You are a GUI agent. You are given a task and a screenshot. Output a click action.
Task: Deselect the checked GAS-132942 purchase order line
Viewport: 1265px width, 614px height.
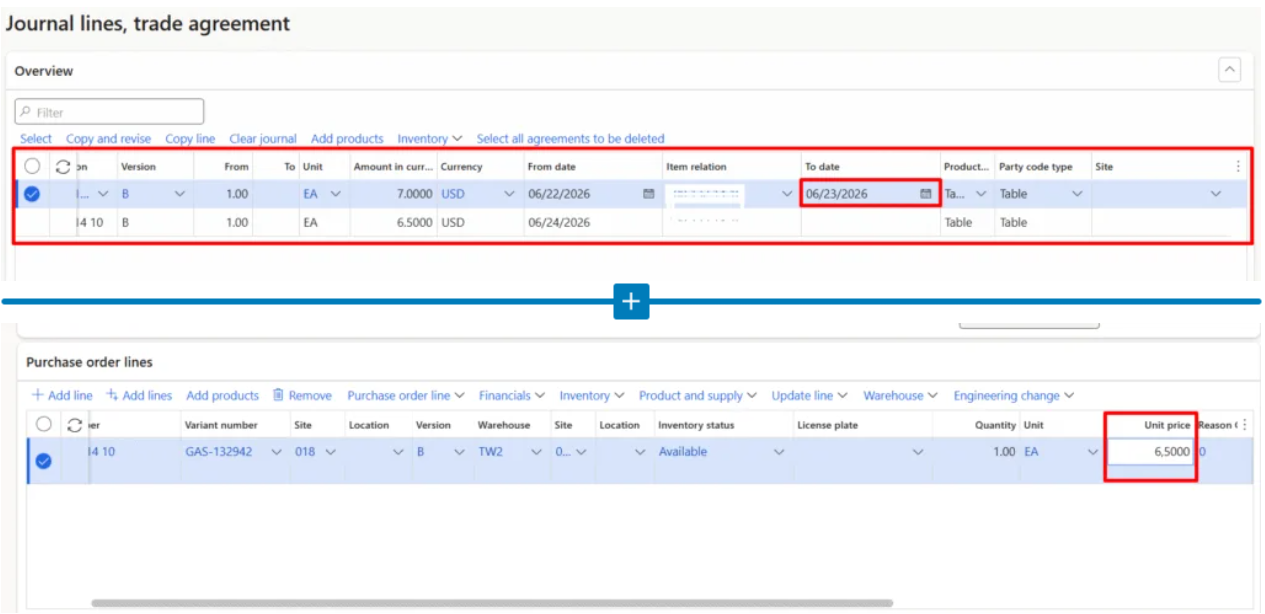click(43, 461)
